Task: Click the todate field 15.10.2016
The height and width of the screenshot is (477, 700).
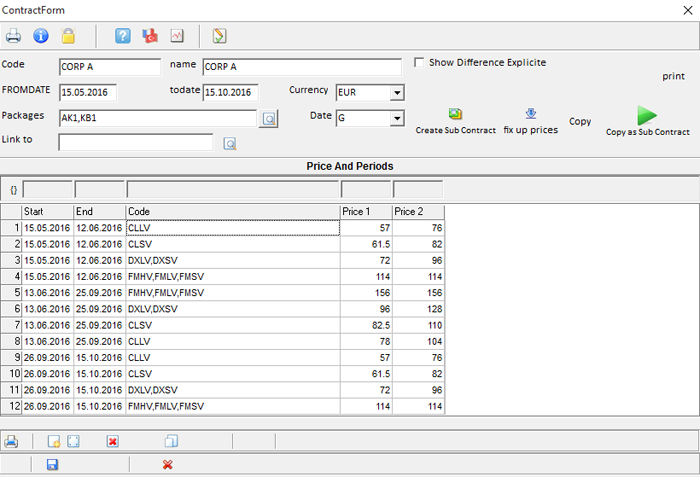Action: [230, 92]
